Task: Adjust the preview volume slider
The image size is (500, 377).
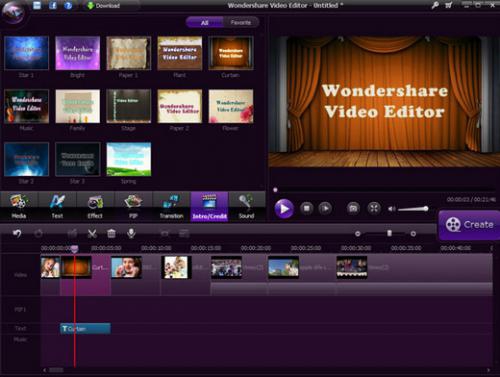Action: click(x=413, y=209)
